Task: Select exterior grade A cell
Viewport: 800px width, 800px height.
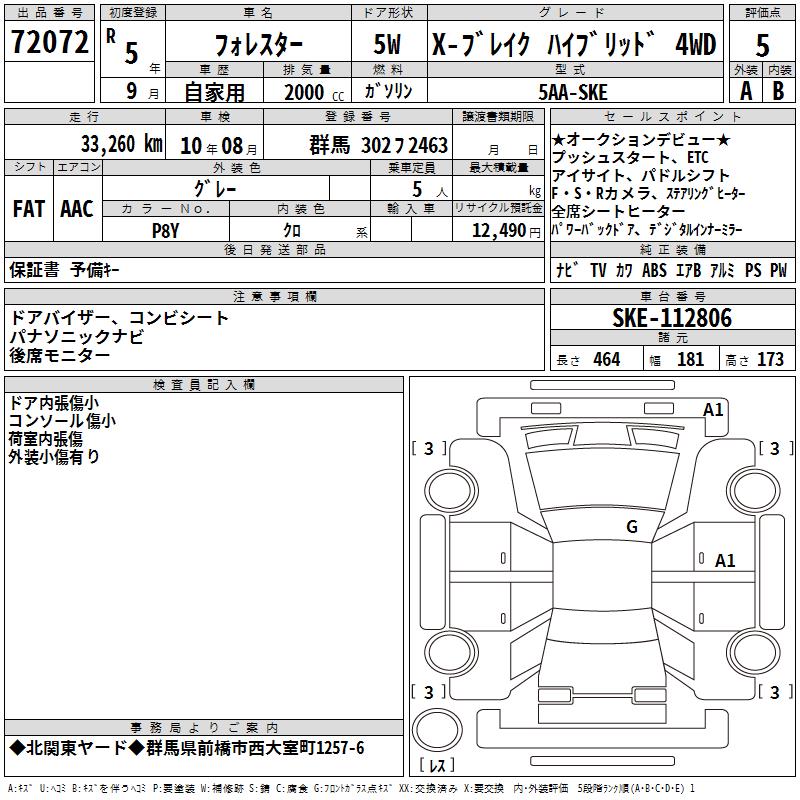Action: pyautogui.click(x=746, y=91)
